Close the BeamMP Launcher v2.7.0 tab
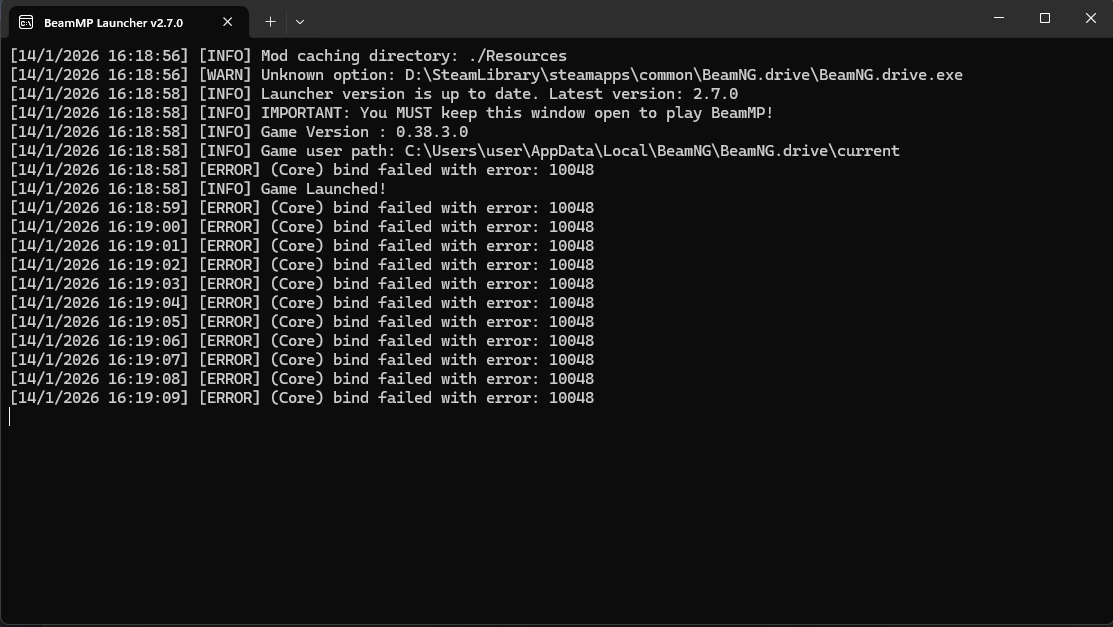Screen dimensions: 1113x627 (228, 22)
